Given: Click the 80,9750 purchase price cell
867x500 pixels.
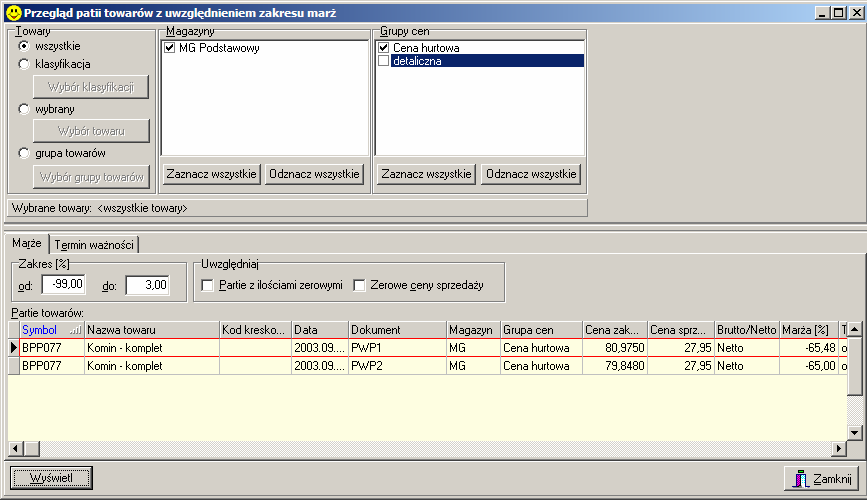Looking at the screenshot, I should (x=615, y=348).
